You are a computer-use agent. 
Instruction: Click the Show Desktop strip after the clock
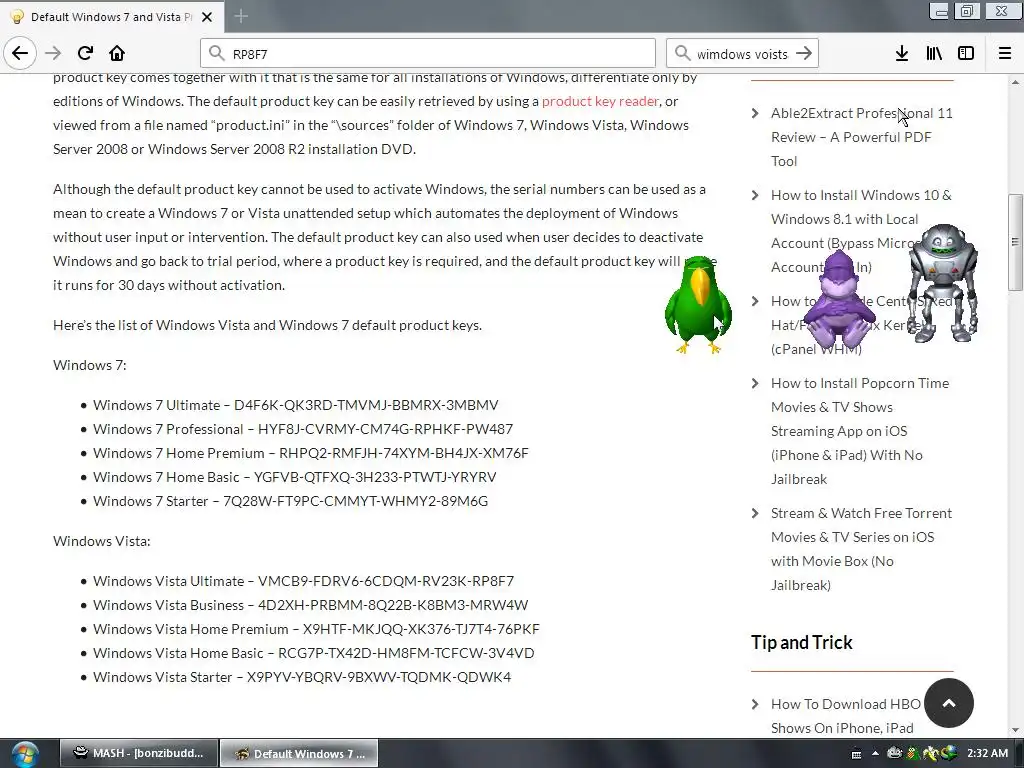pos(1019,754)
